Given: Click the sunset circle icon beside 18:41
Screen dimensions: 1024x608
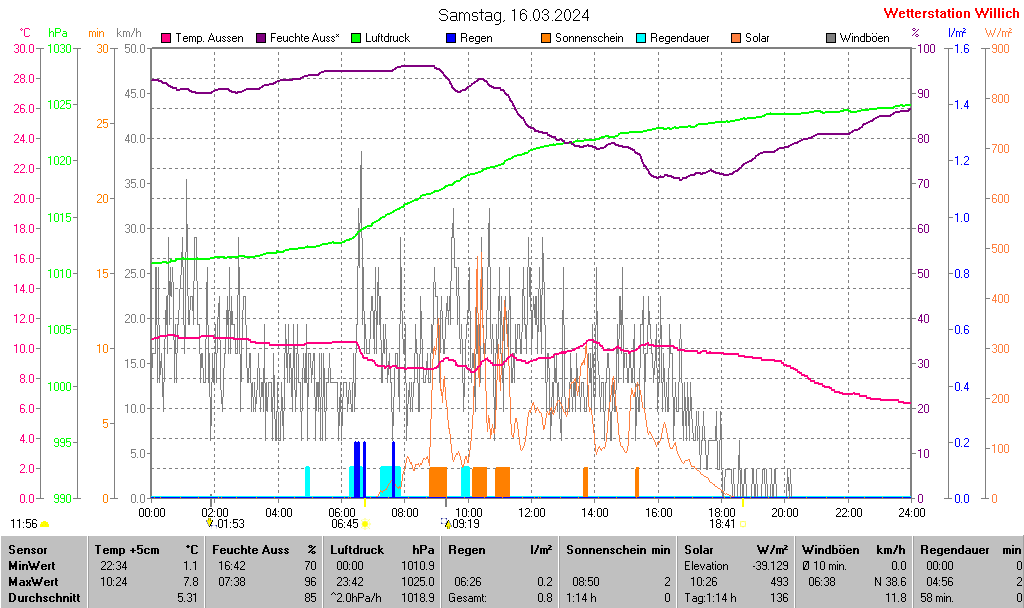Looking at the screenshot, I should [743, 524].
